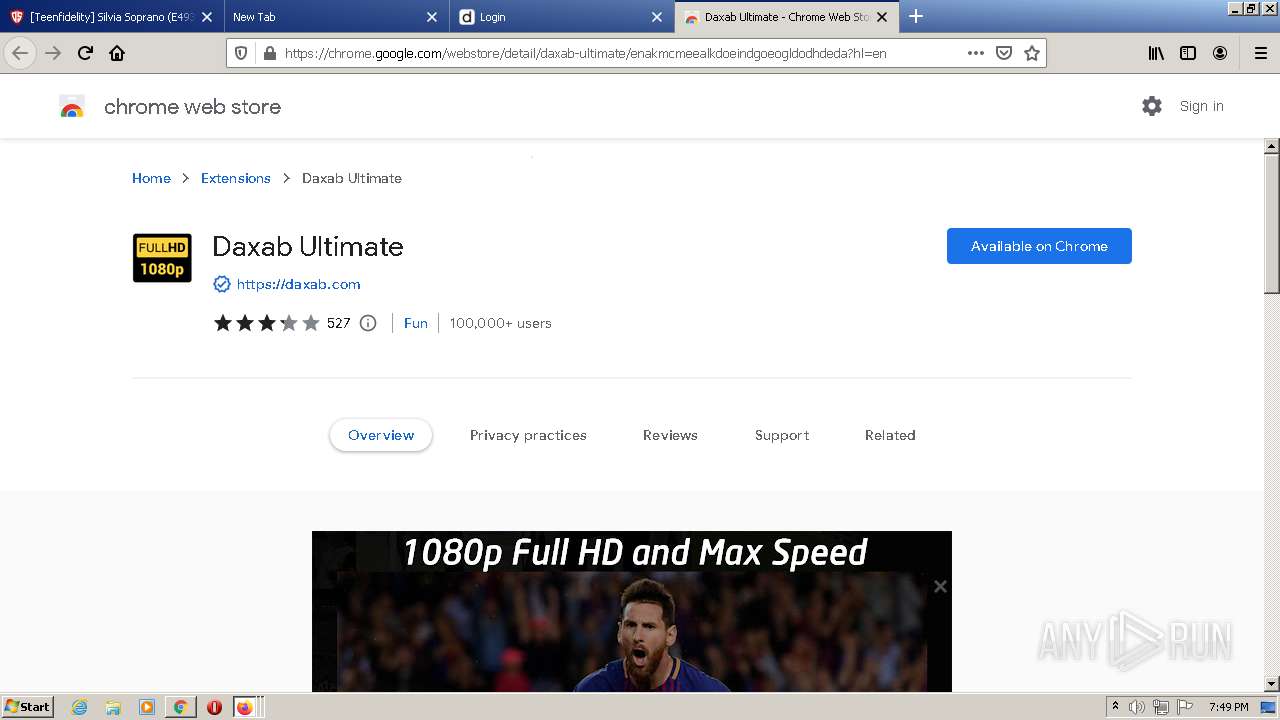This screenshot has width=1280, height=720.
Task: Click the forward navigation arrow
Action: click(53, 53)
